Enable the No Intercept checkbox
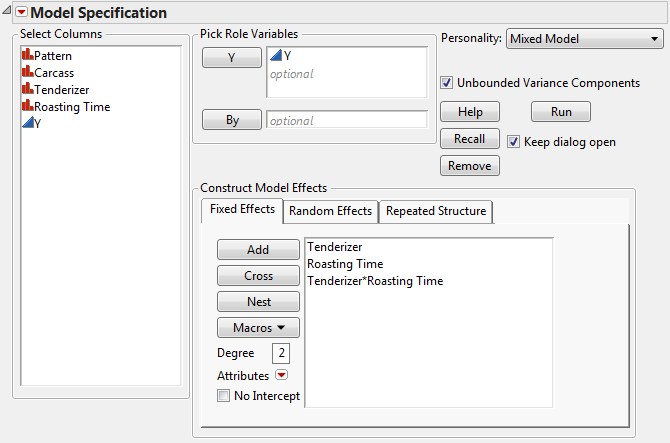Viewport: 670px width, 443px height. click(224, 396)
